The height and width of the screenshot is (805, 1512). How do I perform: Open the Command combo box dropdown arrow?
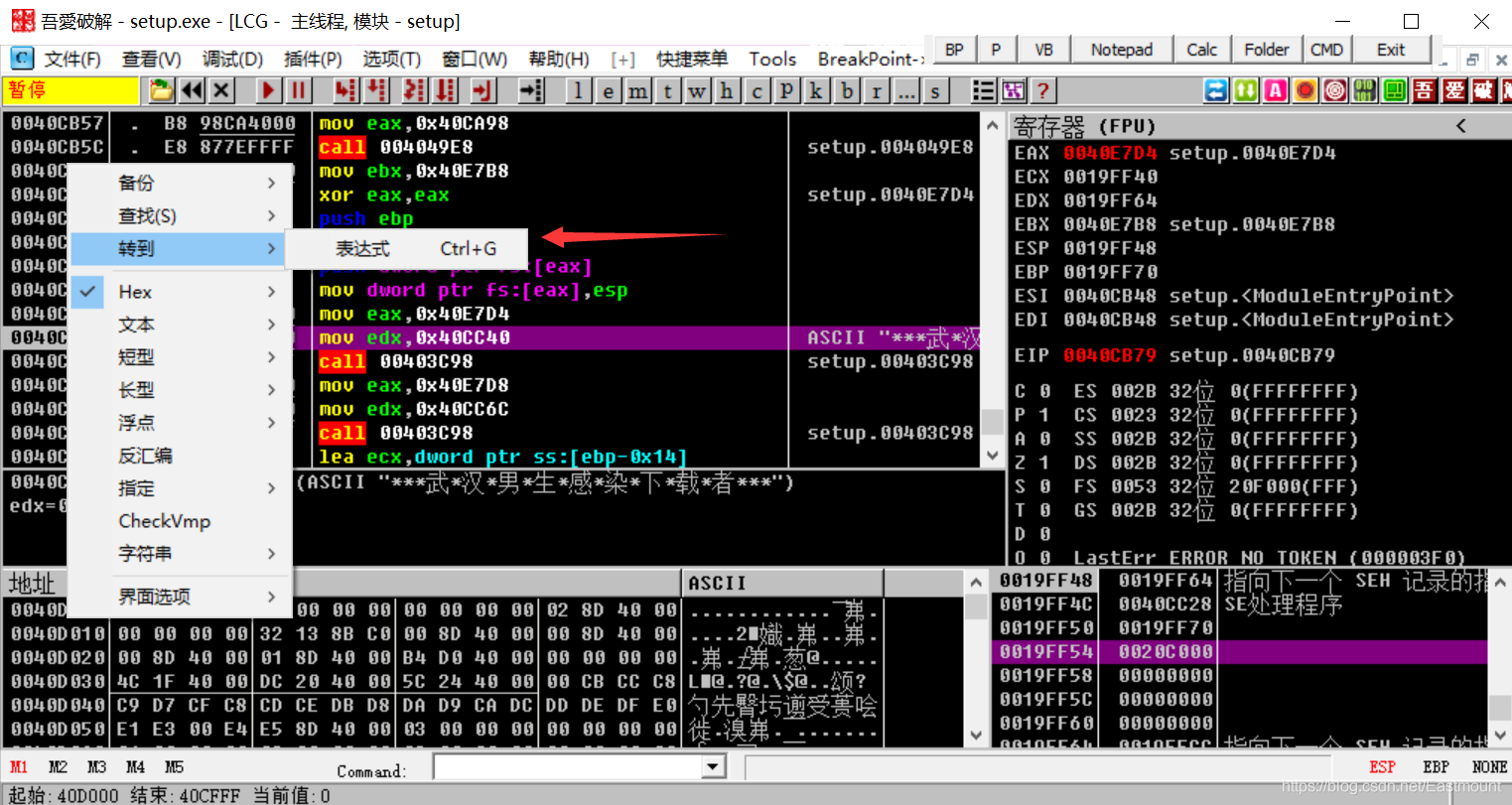pos(713,767)
